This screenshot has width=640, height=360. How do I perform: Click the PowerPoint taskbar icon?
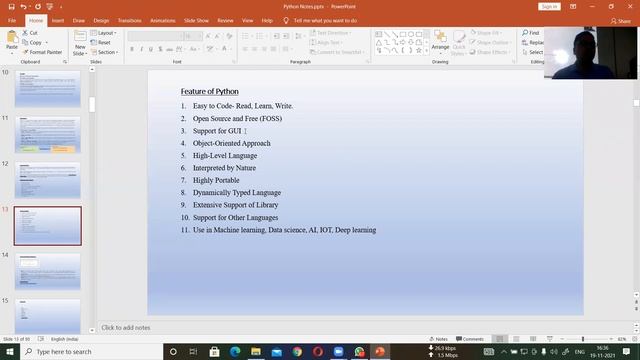point(380,351)
